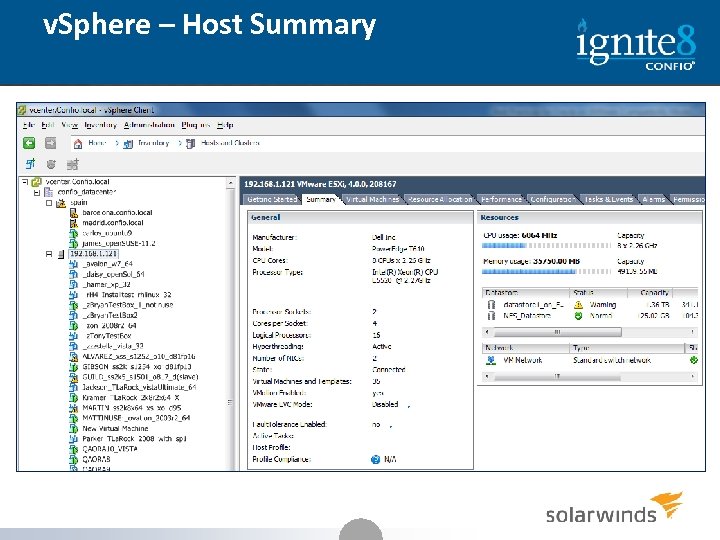This screenshot has height=540, width=720.
Task: Open the Performance tab
Action: [x=501, y=199]
